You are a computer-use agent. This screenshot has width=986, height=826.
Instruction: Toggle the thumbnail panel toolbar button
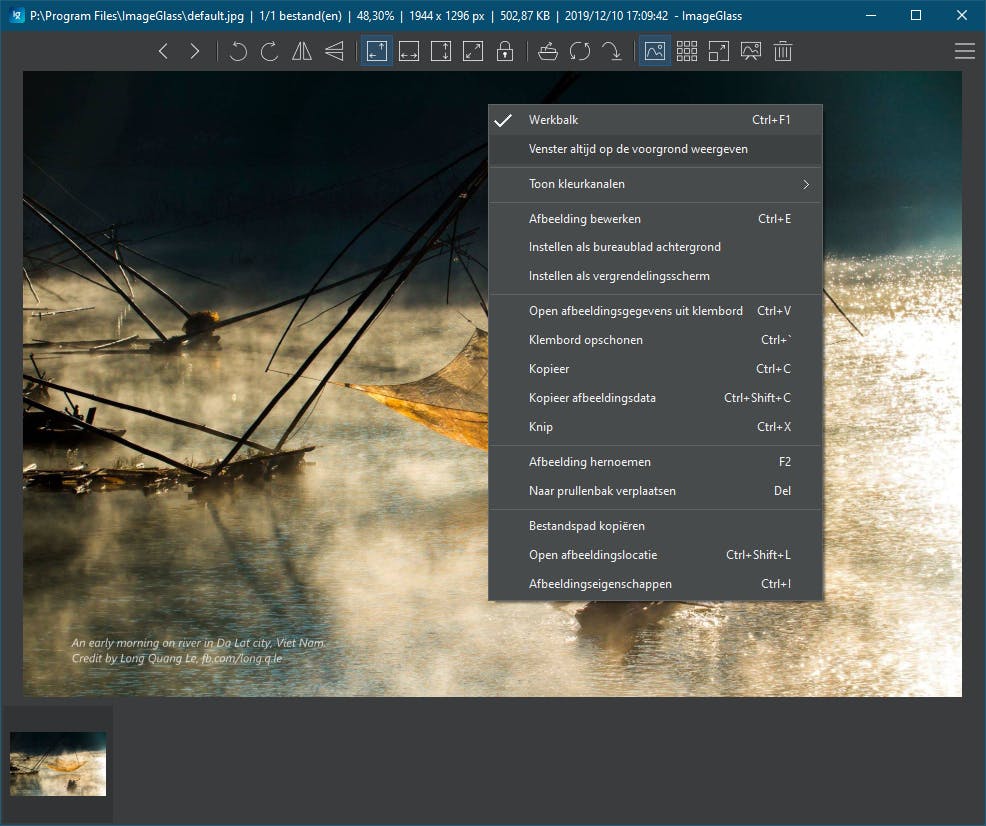pyautogui.click(x=655, y=51)
